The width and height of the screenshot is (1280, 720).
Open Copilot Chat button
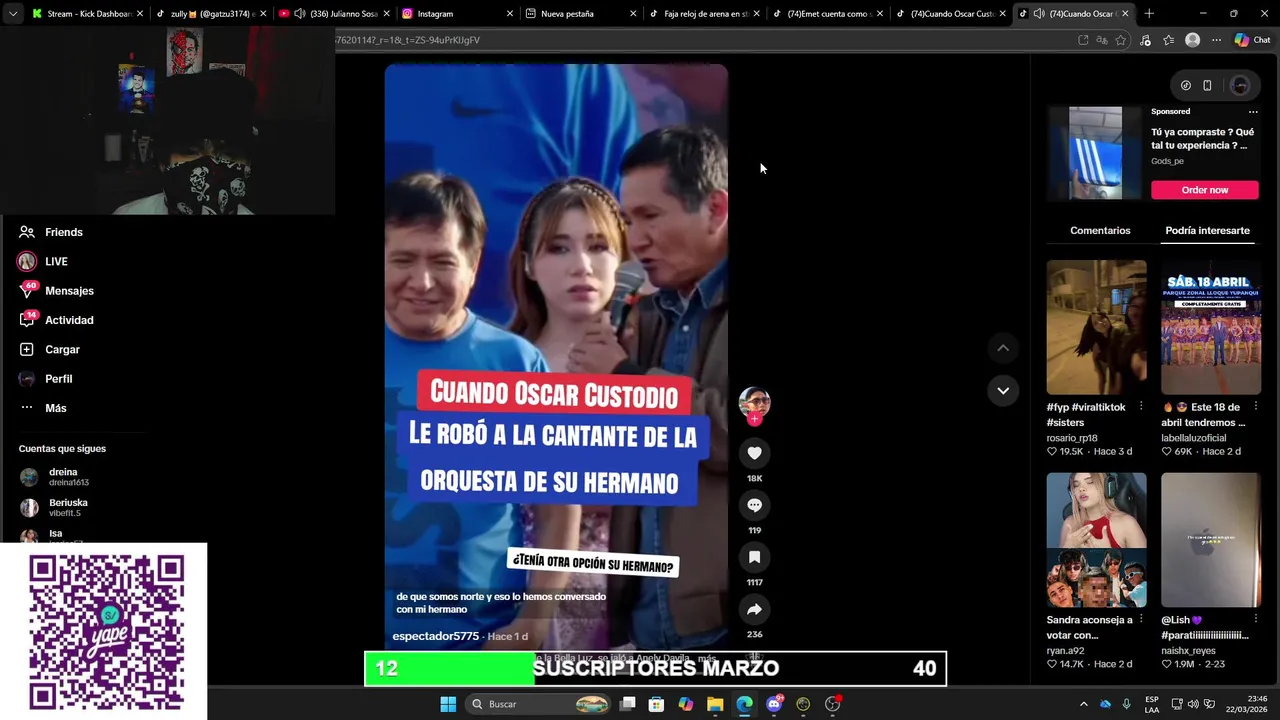coord(1252,40)
